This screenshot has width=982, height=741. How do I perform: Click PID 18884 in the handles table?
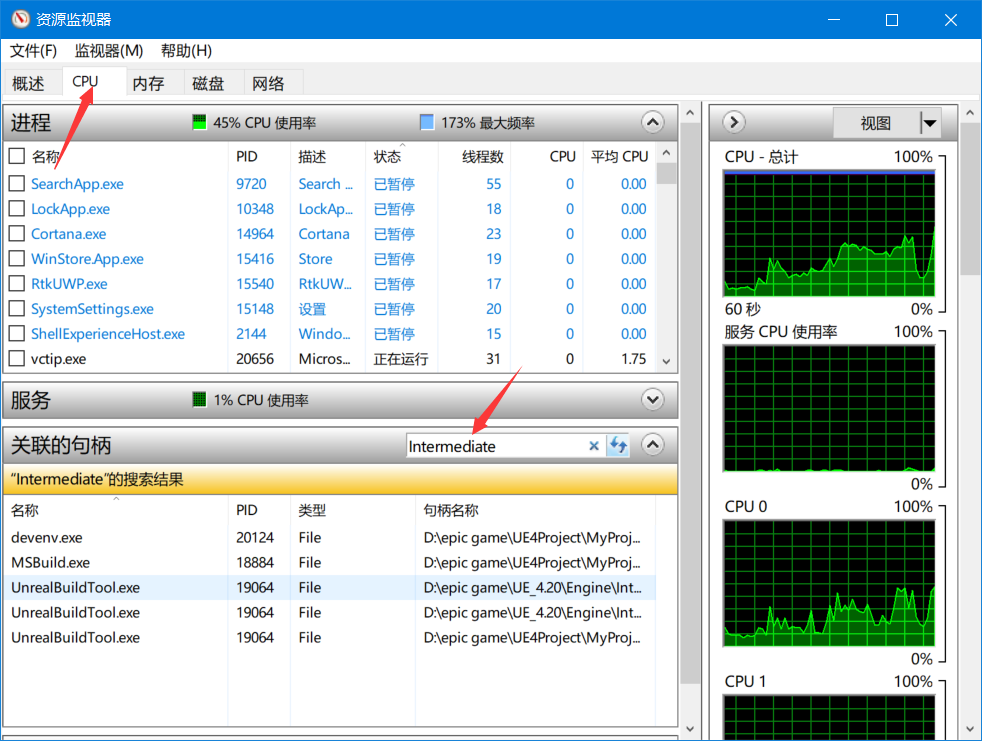click(254, 562)
